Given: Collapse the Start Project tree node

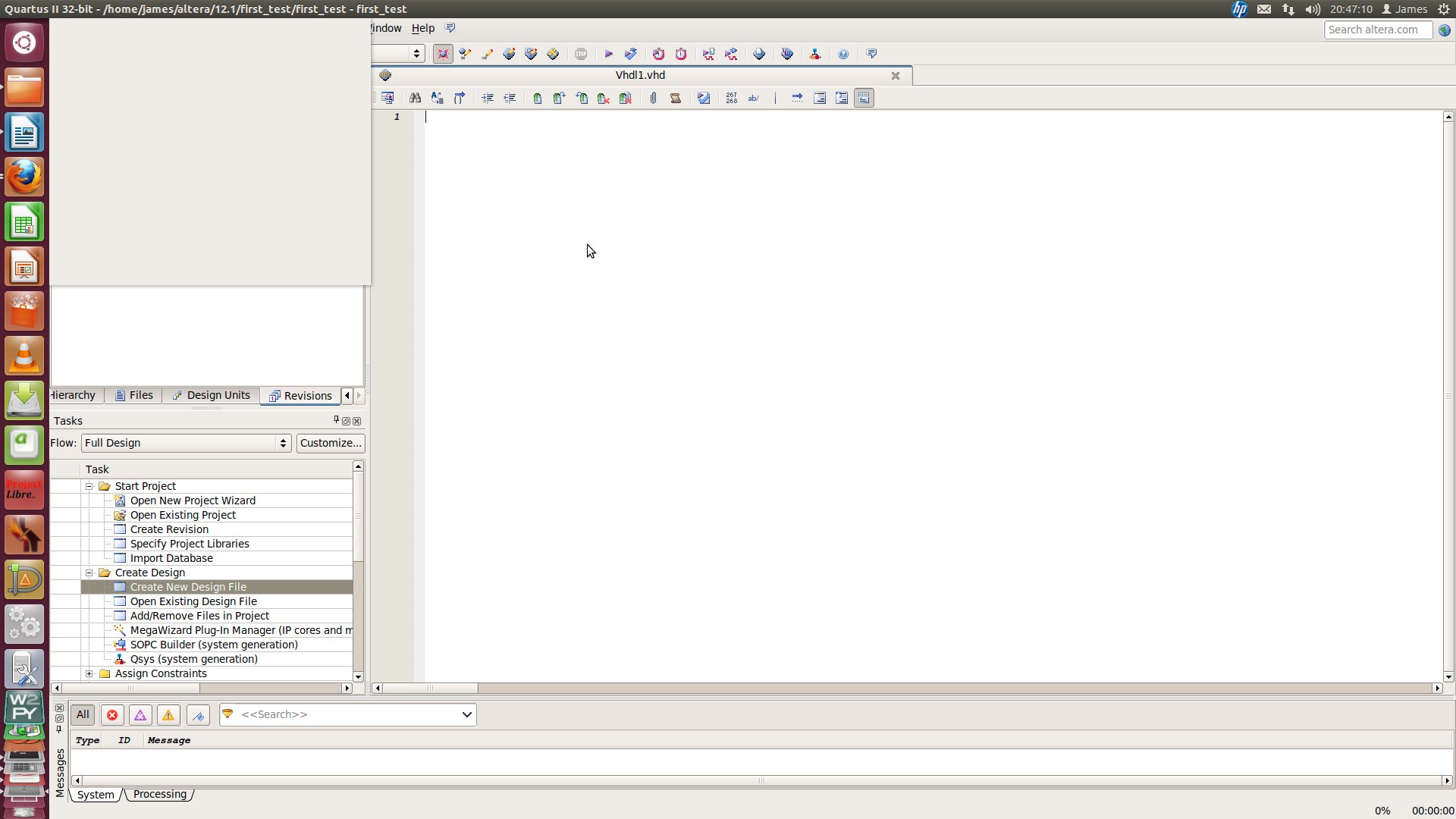Looking at the screenshot, I should coord(89,486).
